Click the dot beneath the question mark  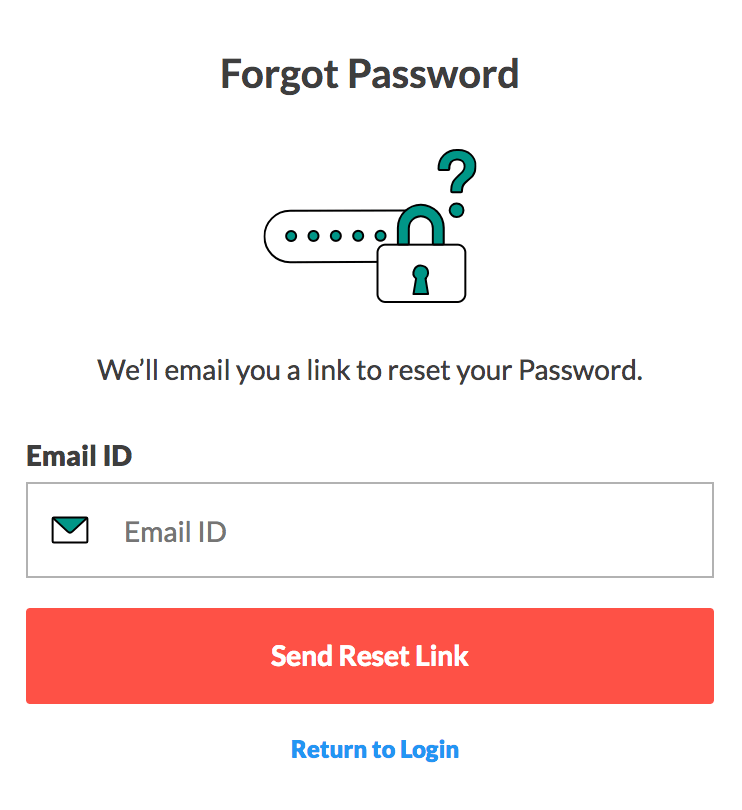tap(457, 210)
